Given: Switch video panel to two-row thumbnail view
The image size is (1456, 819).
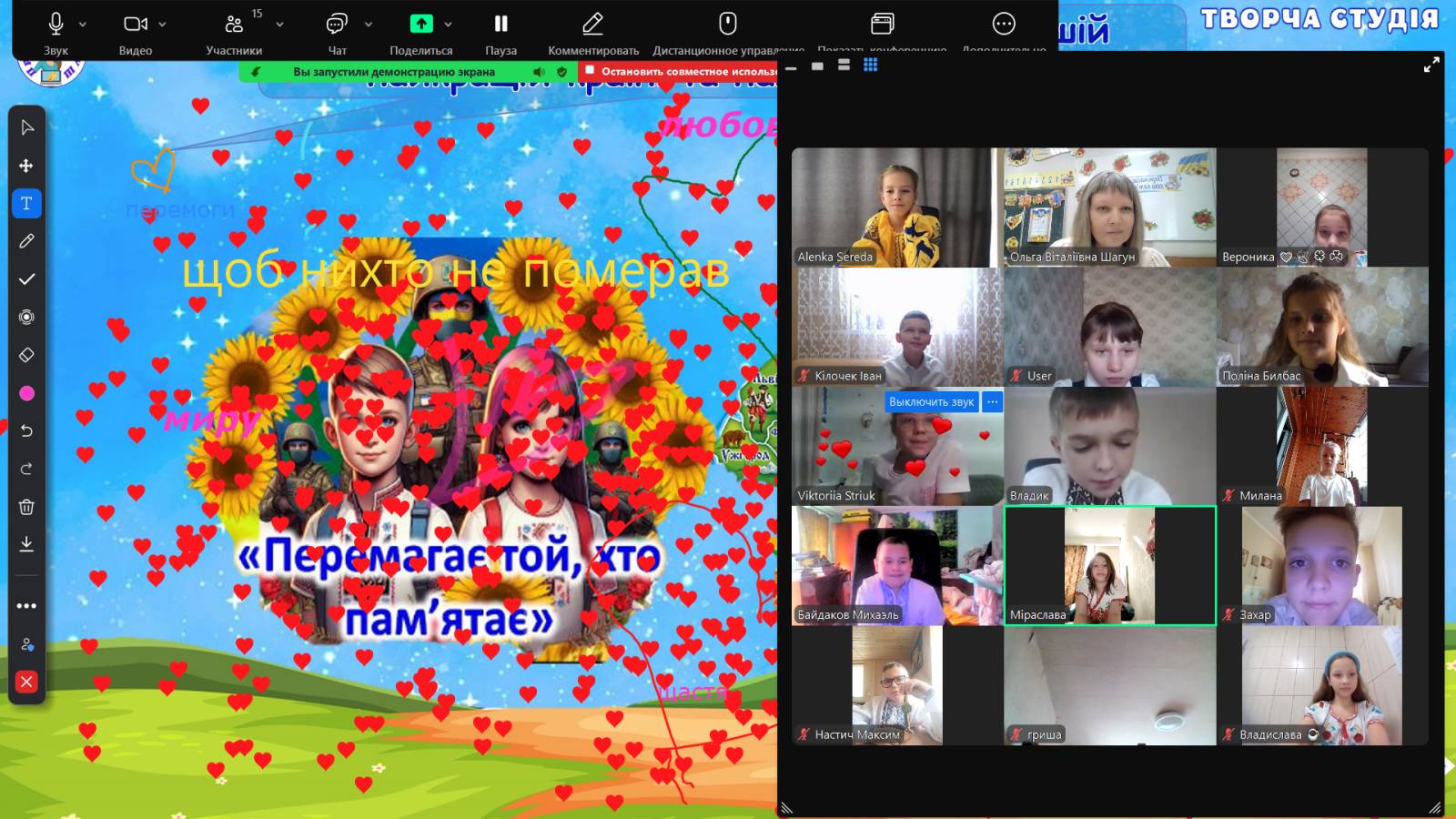Looking at the screenshot, I should coord(844,65).
